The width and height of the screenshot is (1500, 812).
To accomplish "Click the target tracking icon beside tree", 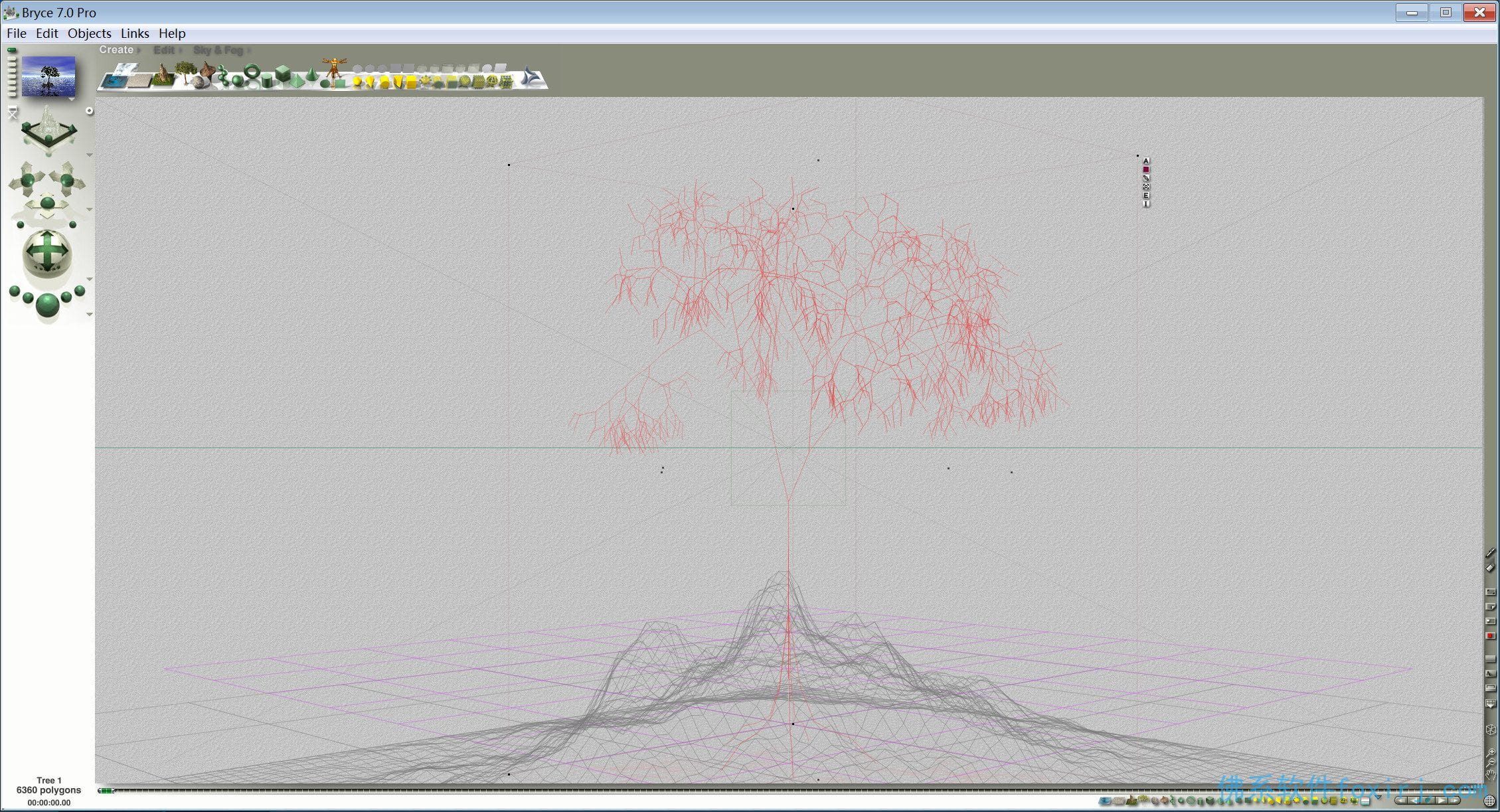I will click(x=1146, y=187).
